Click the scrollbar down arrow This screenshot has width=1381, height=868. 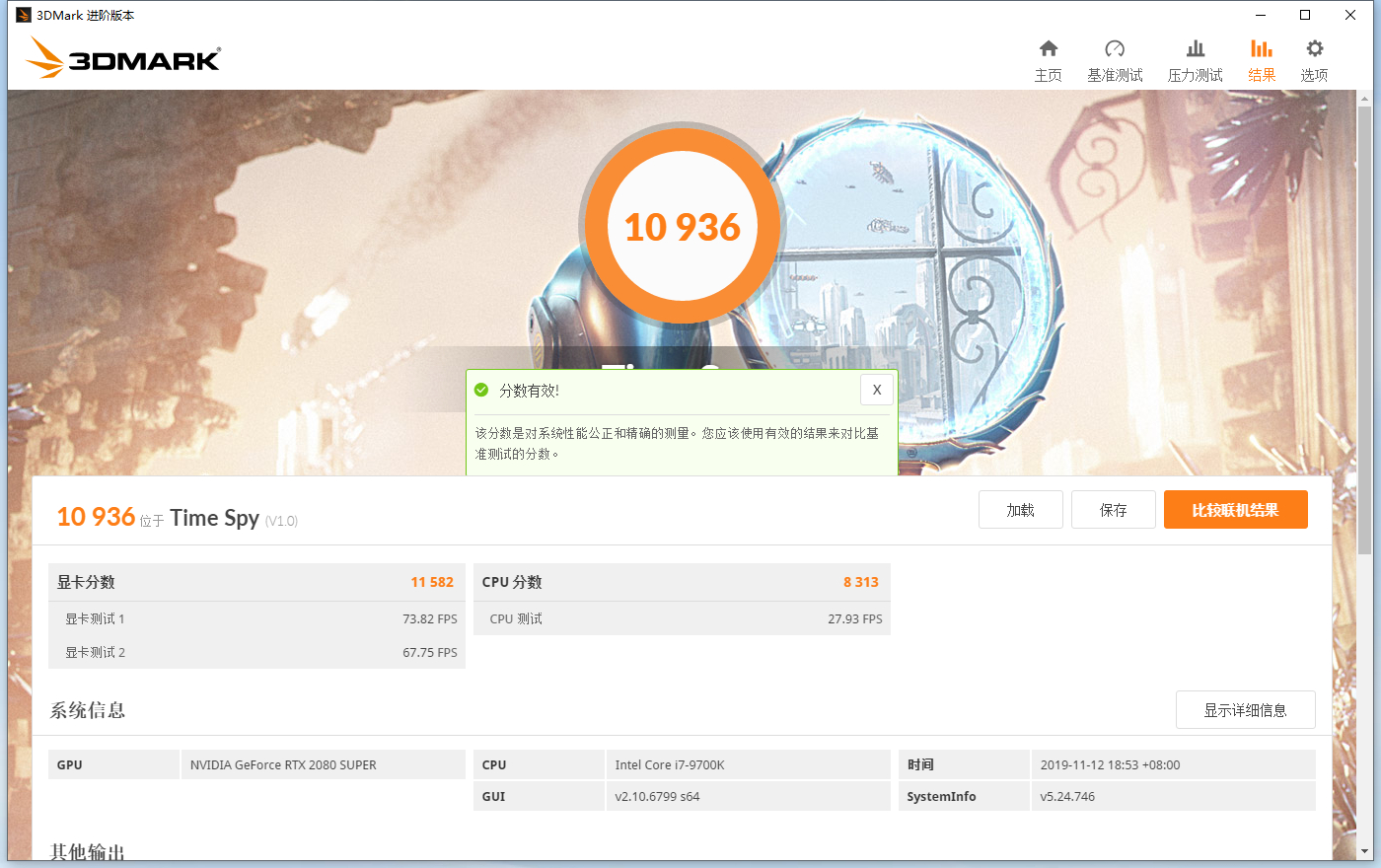click(1364, 851)
